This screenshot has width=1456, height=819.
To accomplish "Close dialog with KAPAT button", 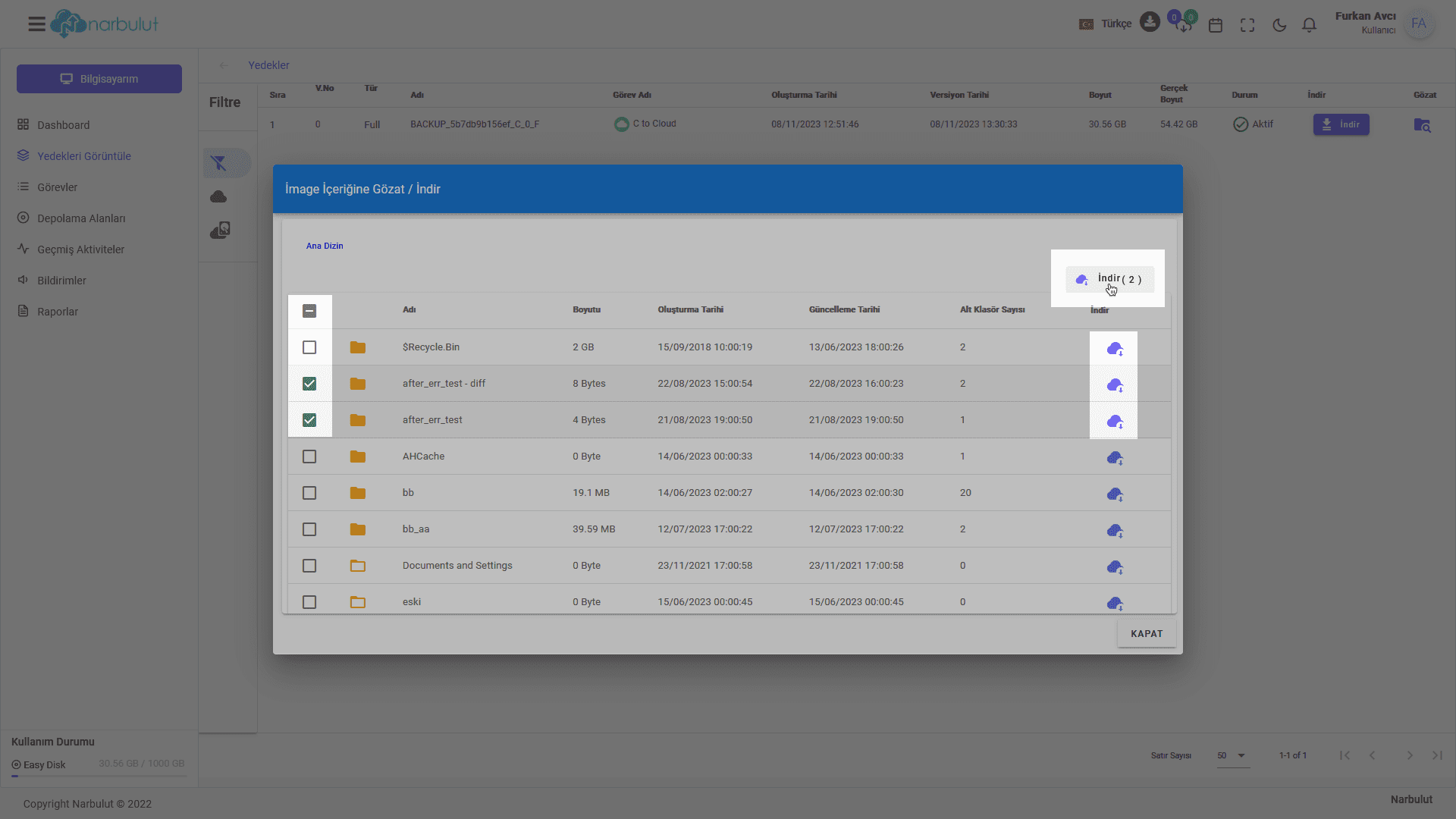I will coord(1146,634).
